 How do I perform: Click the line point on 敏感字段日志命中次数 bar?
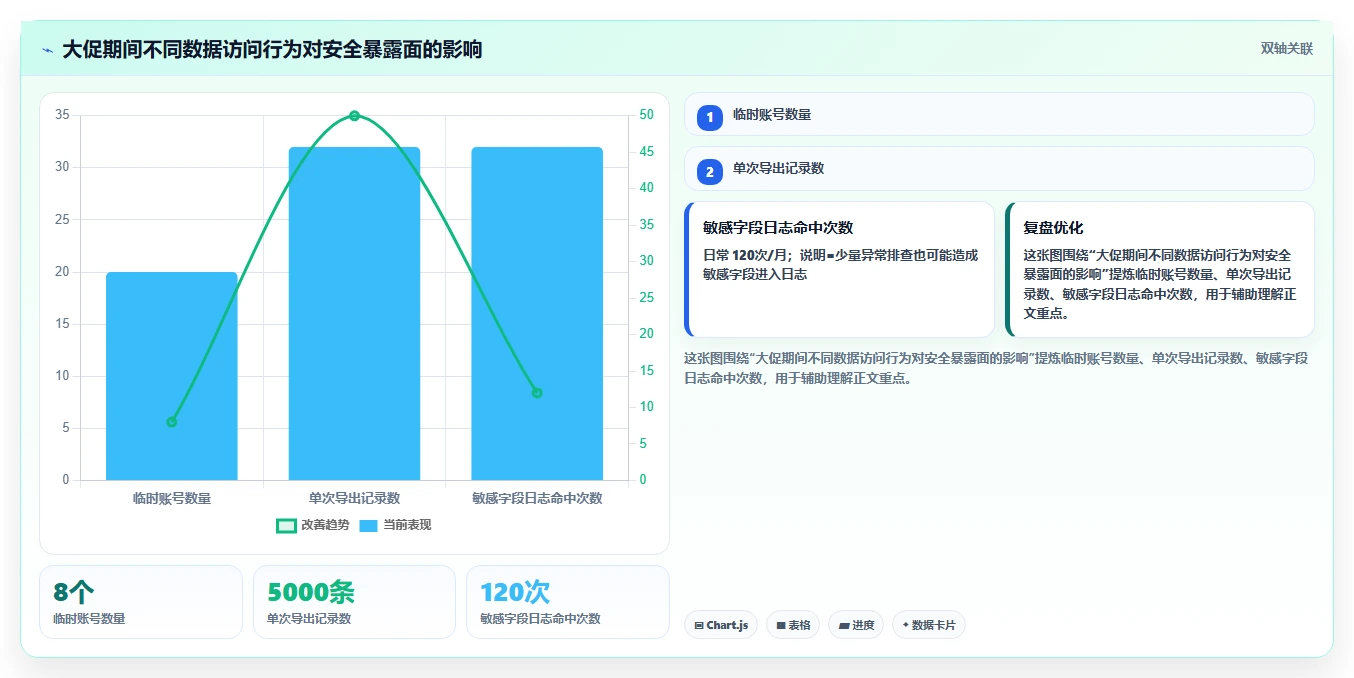537,393
